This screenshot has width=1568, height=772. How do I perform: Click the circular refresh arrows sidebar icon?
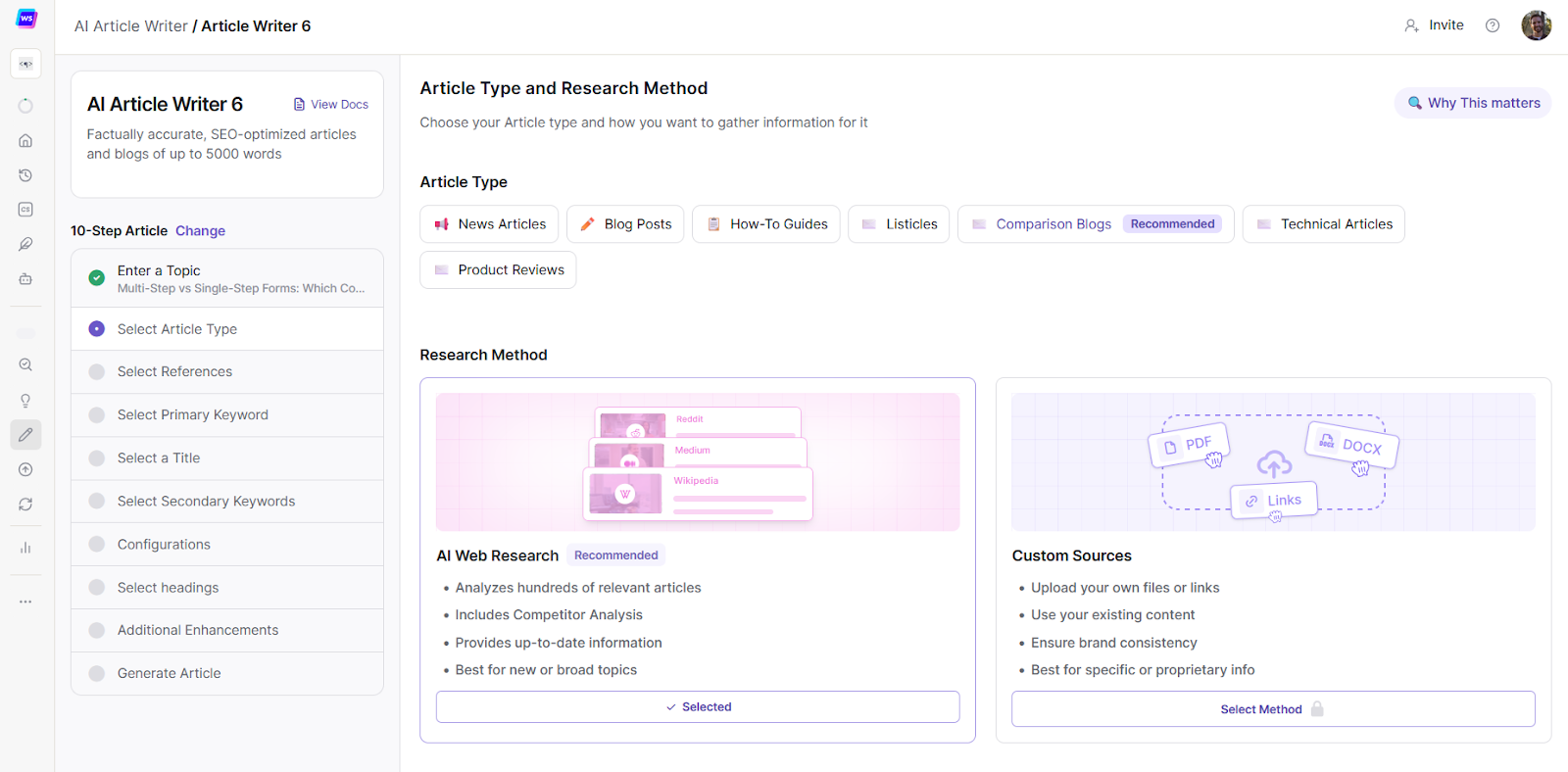click(x=25, y=505)
